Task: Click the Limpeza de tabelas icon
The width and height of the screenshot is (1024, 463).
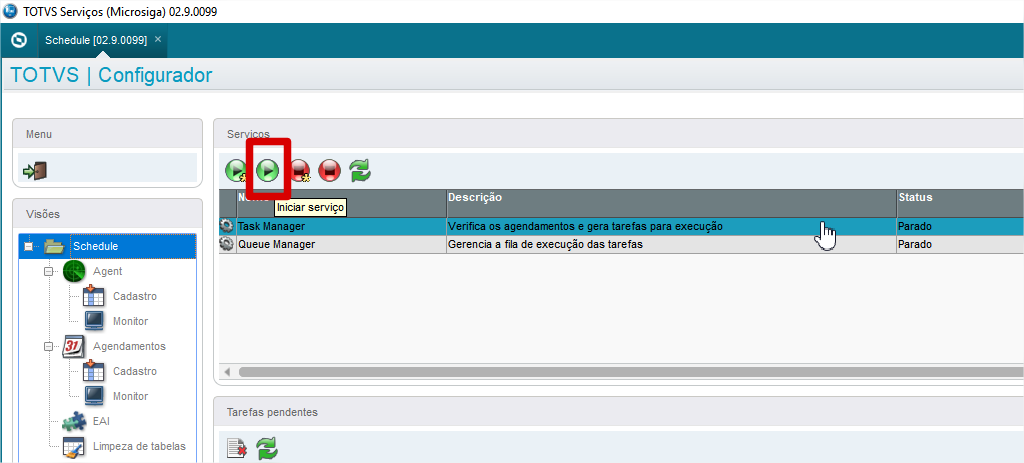Action: pyautogui.click(x=74, y=447)
